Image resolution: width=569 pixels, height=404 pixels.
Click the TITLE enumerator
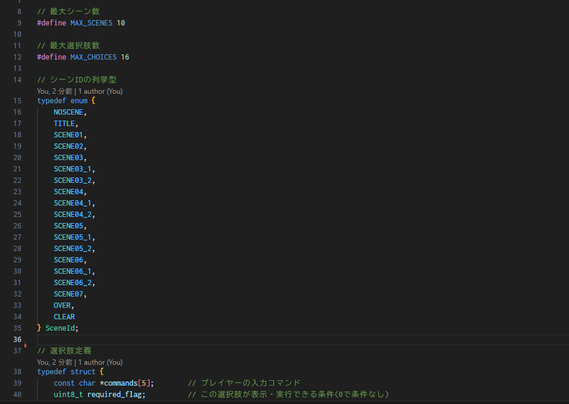(64, 123)
